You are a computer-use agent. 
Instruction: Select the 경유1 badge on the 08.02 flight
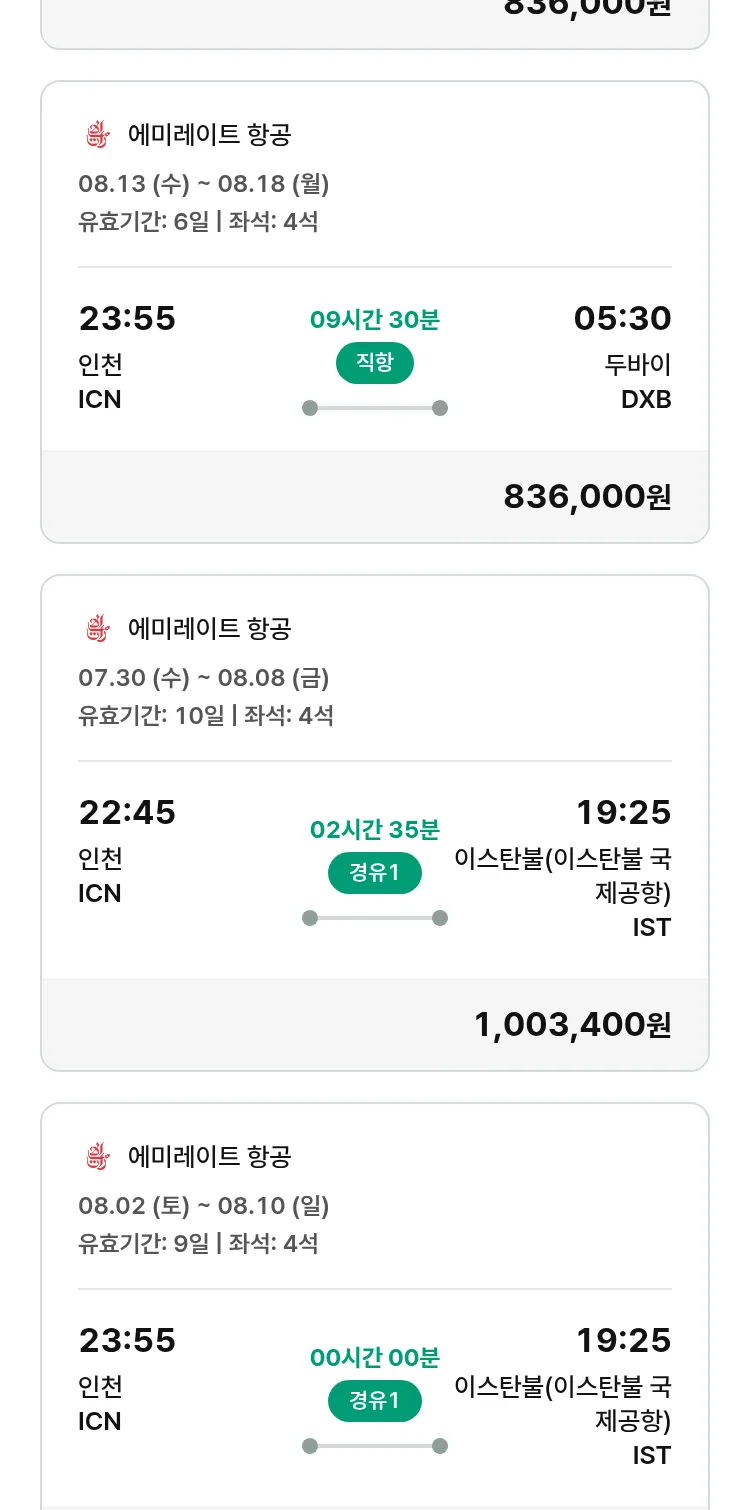(375, 1401)
